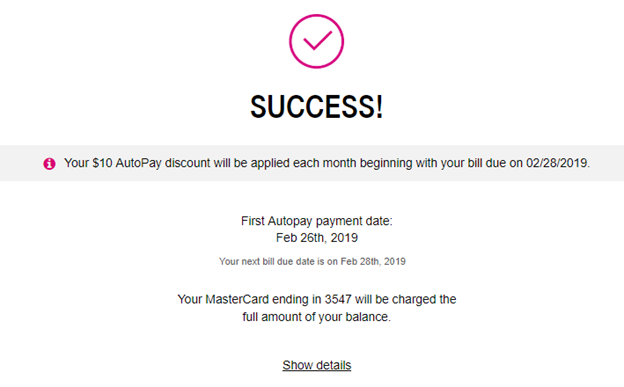The width and height of the screenshot is (624, 387).
Task: Click 'full amount of your balance' line
Action: pyautogui.click(x=317, y=317)
